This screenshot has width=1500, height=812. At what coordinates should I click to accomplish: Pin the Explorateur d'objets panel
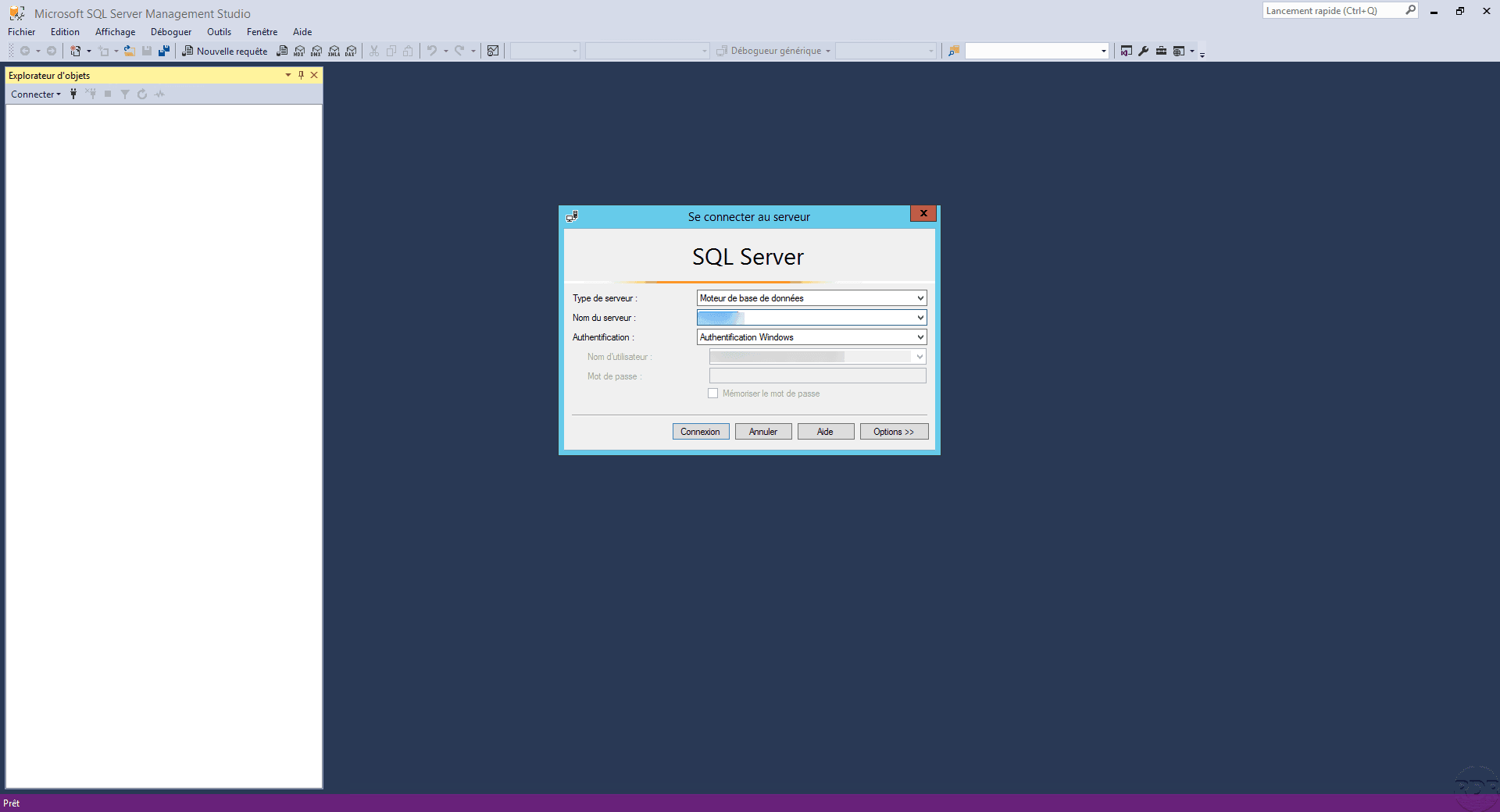point(301,75)
